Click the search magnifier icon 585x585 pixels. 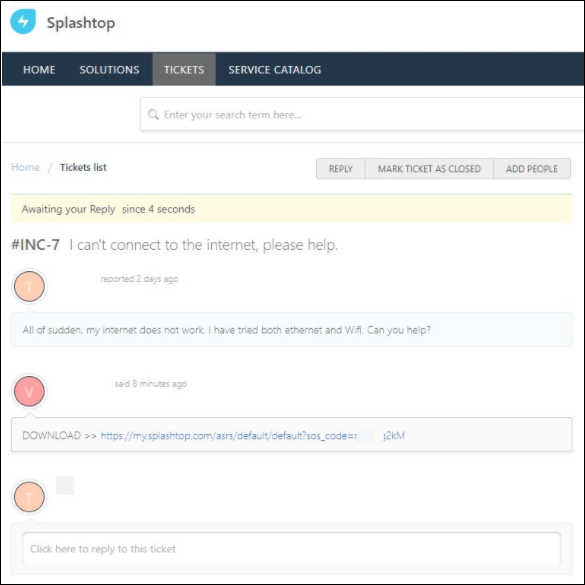point(153,115)
